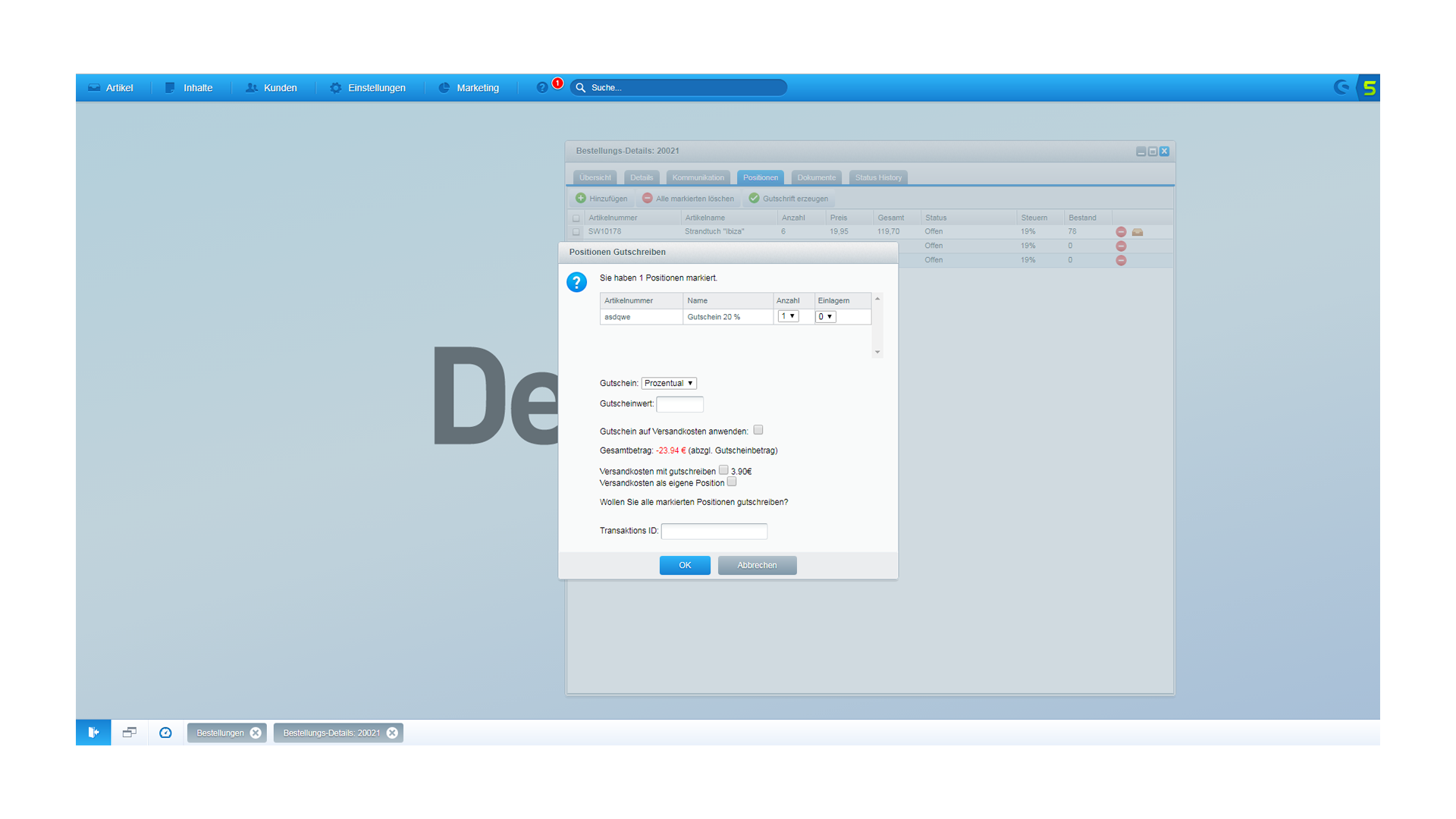The height and width of the screenshot is (819, 1456).
Task: Sort by Steuern column header
Action: click(1040, 218)
